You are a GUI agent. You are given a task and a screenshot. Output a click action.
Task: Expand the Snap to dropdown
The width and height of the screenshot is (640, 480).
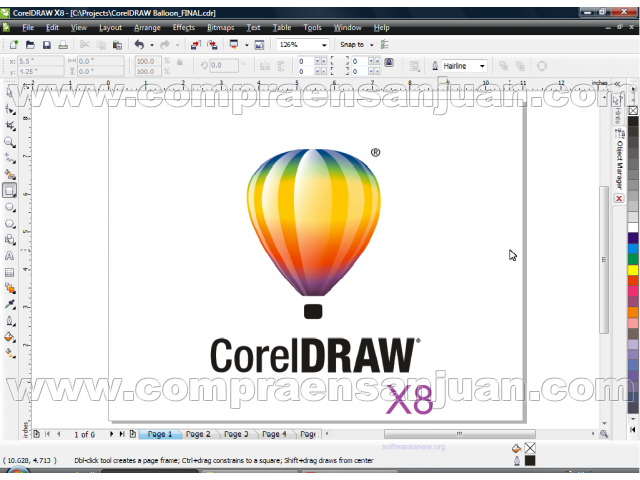(x=371, y=45)
